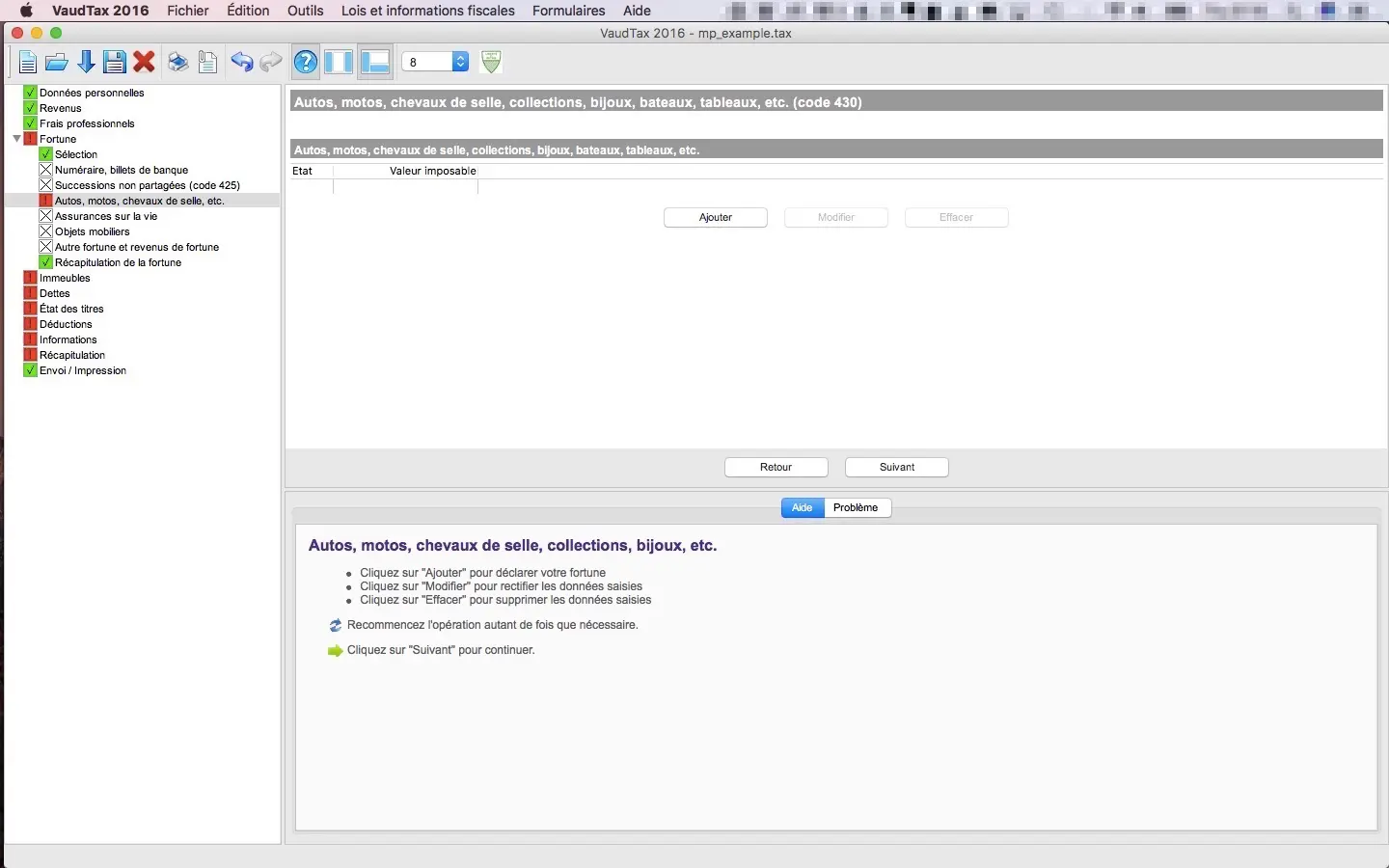The height and width of the screenshot is (868, 1389).
Task: Select Dettes in the tree
Action: coord(55,293)
